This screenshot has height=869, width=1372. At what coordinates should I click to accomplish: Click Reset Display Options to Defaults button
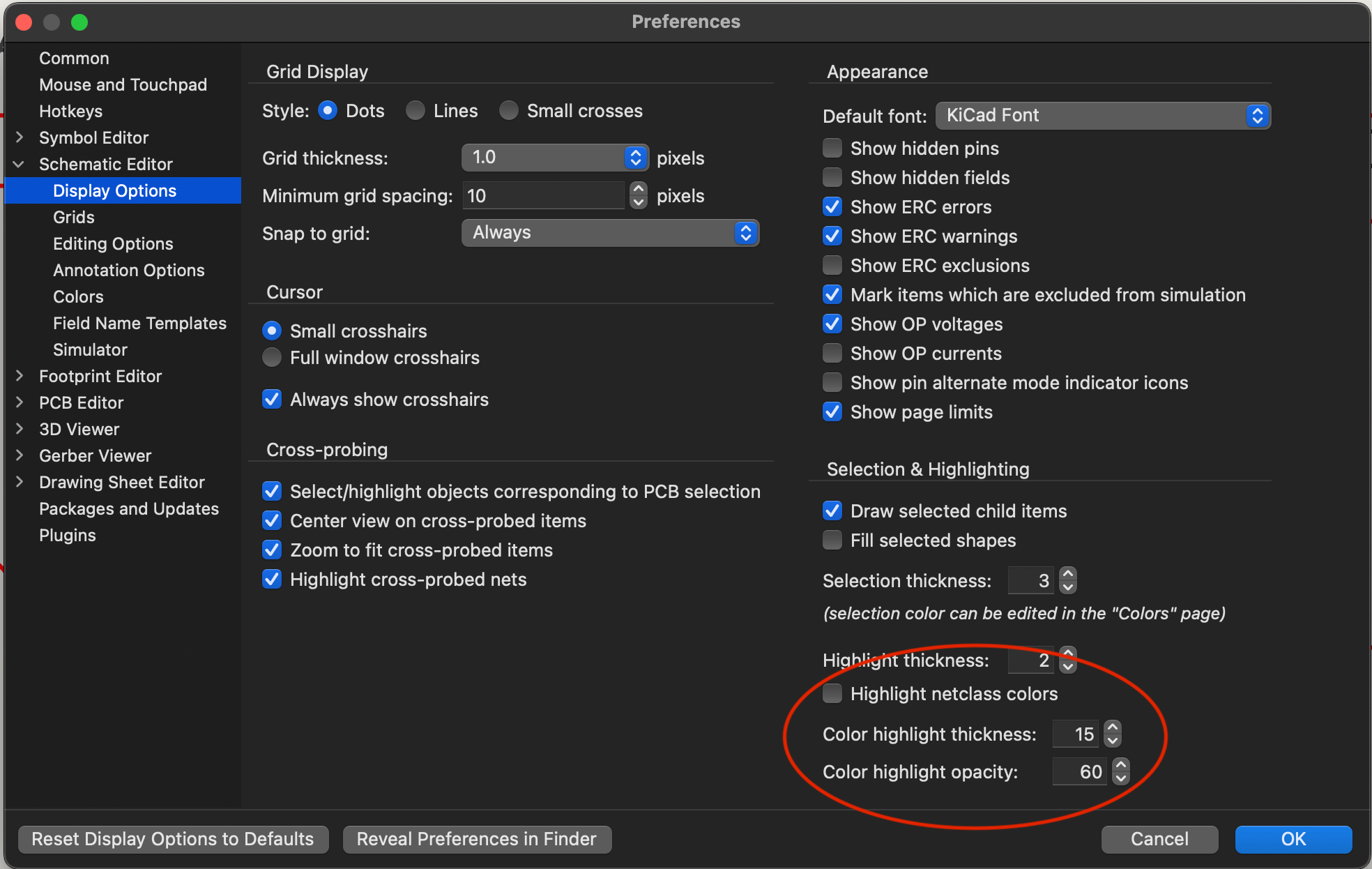(x=173, y=839)
